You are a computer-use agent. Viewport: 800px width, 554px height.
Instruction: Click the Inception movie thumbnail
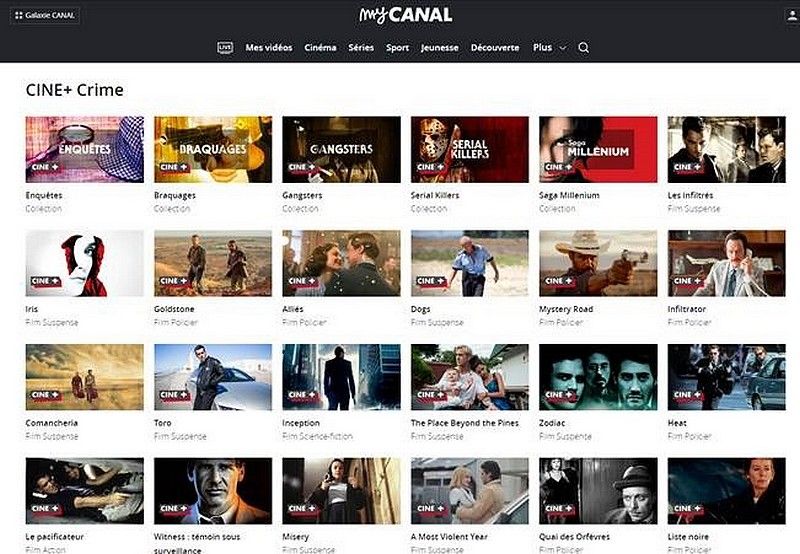pos(341,377)
